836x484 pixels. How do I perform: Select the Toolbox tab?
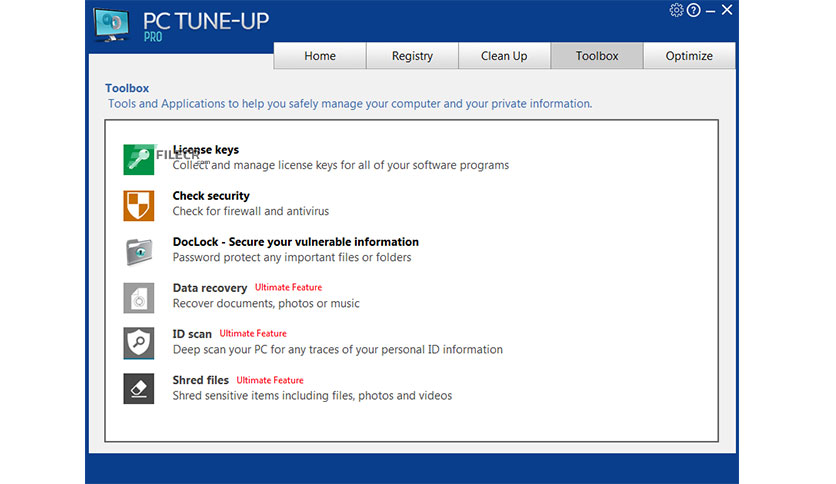597,56
